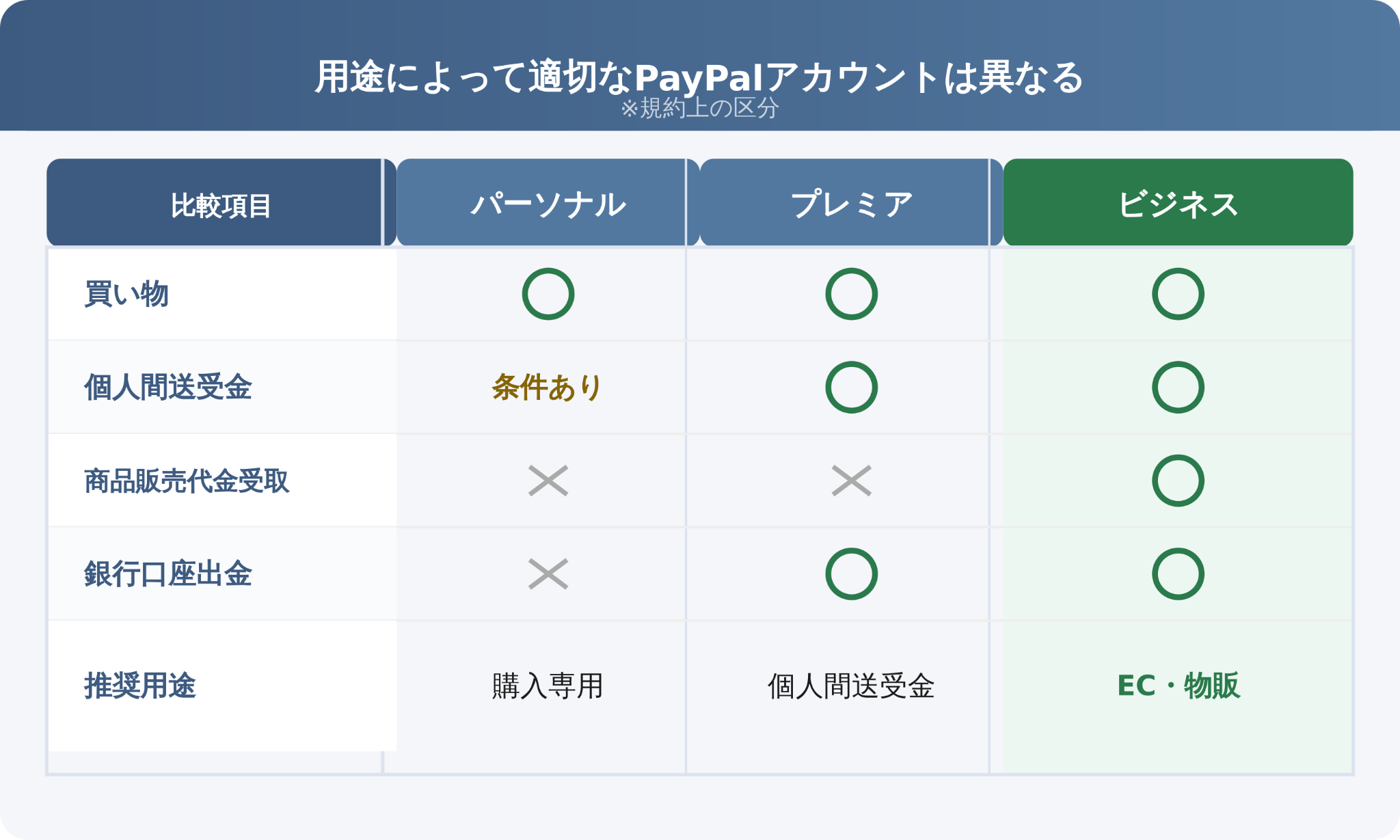Click the cross for プレミア 商品販売代金受取
The width and height of the screenshot is (1400, 840).
click(x=851, y=480)
